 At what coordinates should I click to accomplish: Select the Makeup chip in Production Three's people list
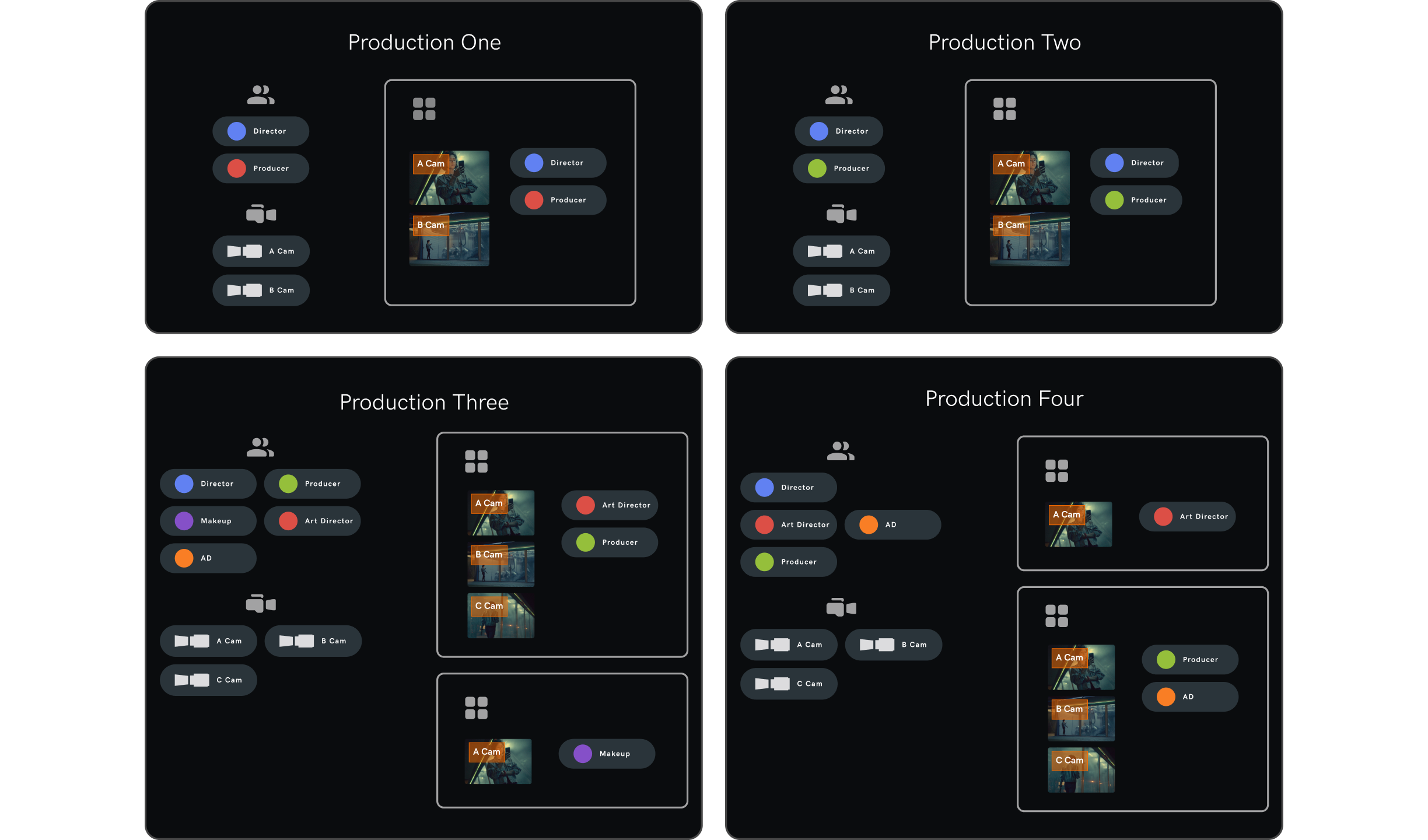(208, 521)
